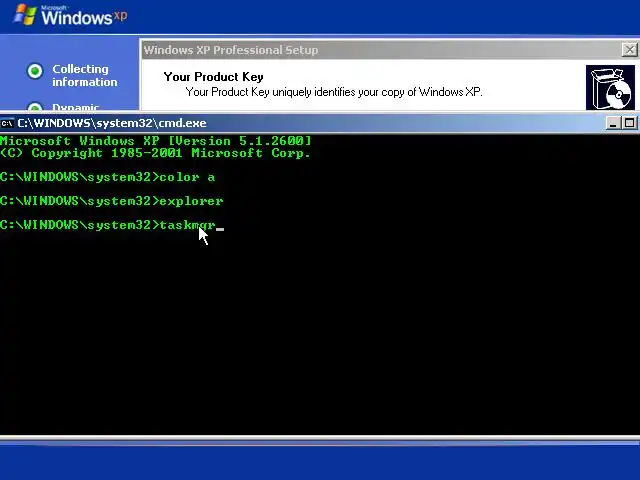
Task: Click the Microsoft Windows XP version line
Action: 156,141
